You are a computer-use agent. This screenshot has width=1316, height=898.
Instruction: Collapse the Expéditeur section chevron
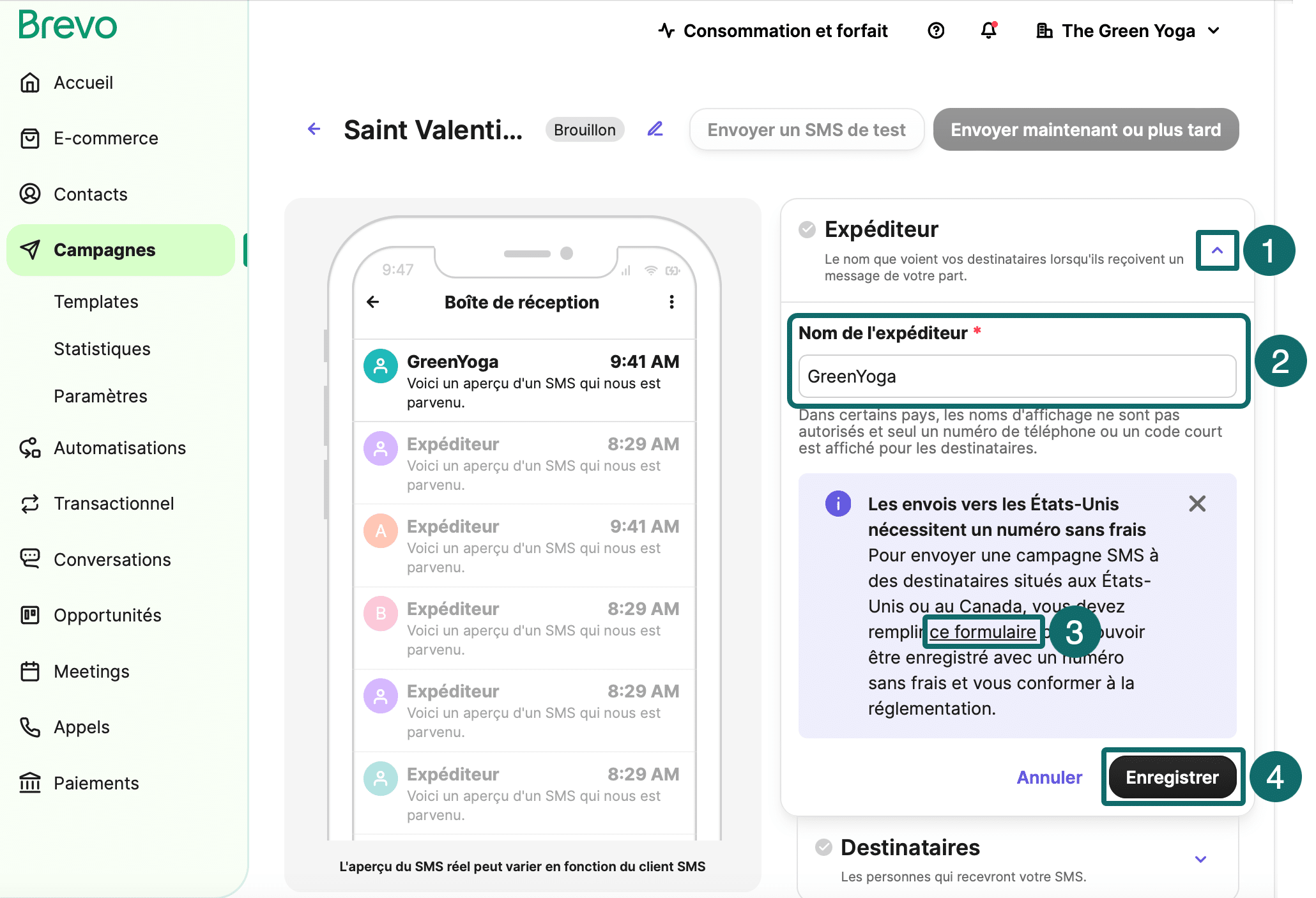point(1217,250)
